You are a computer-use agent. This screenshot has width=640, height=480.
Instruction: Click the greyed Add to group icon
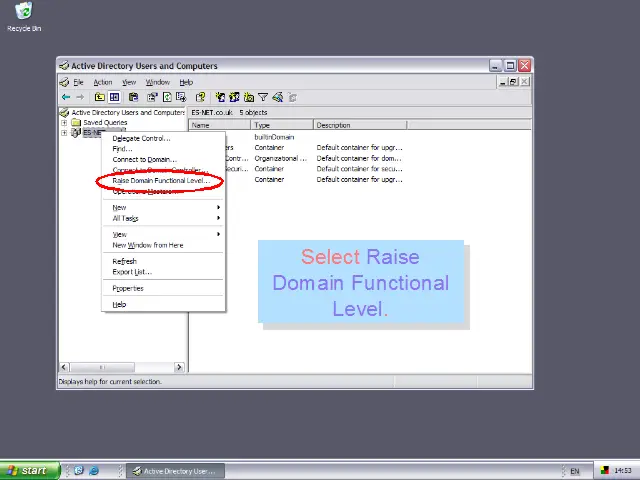(x=293, y=97)
